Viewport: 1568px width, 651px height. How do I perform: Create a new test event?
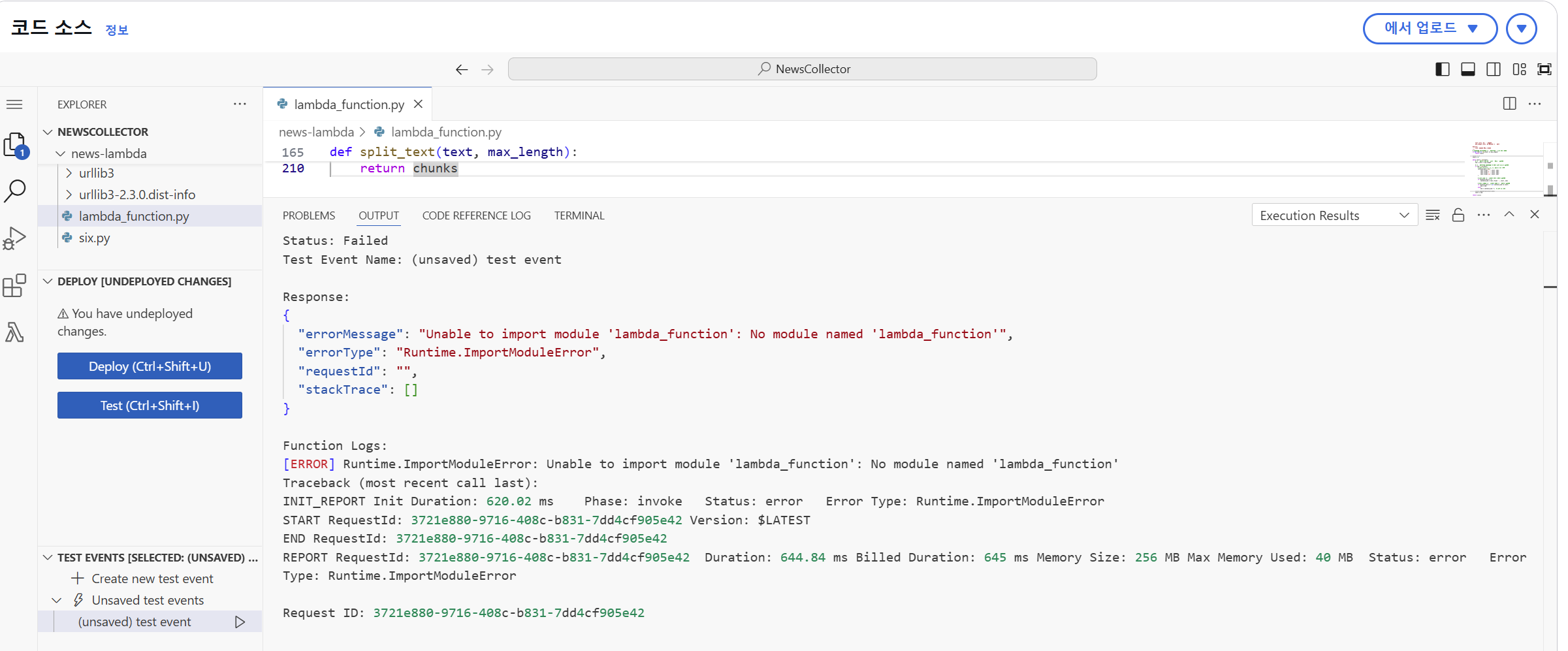point(153,578)
